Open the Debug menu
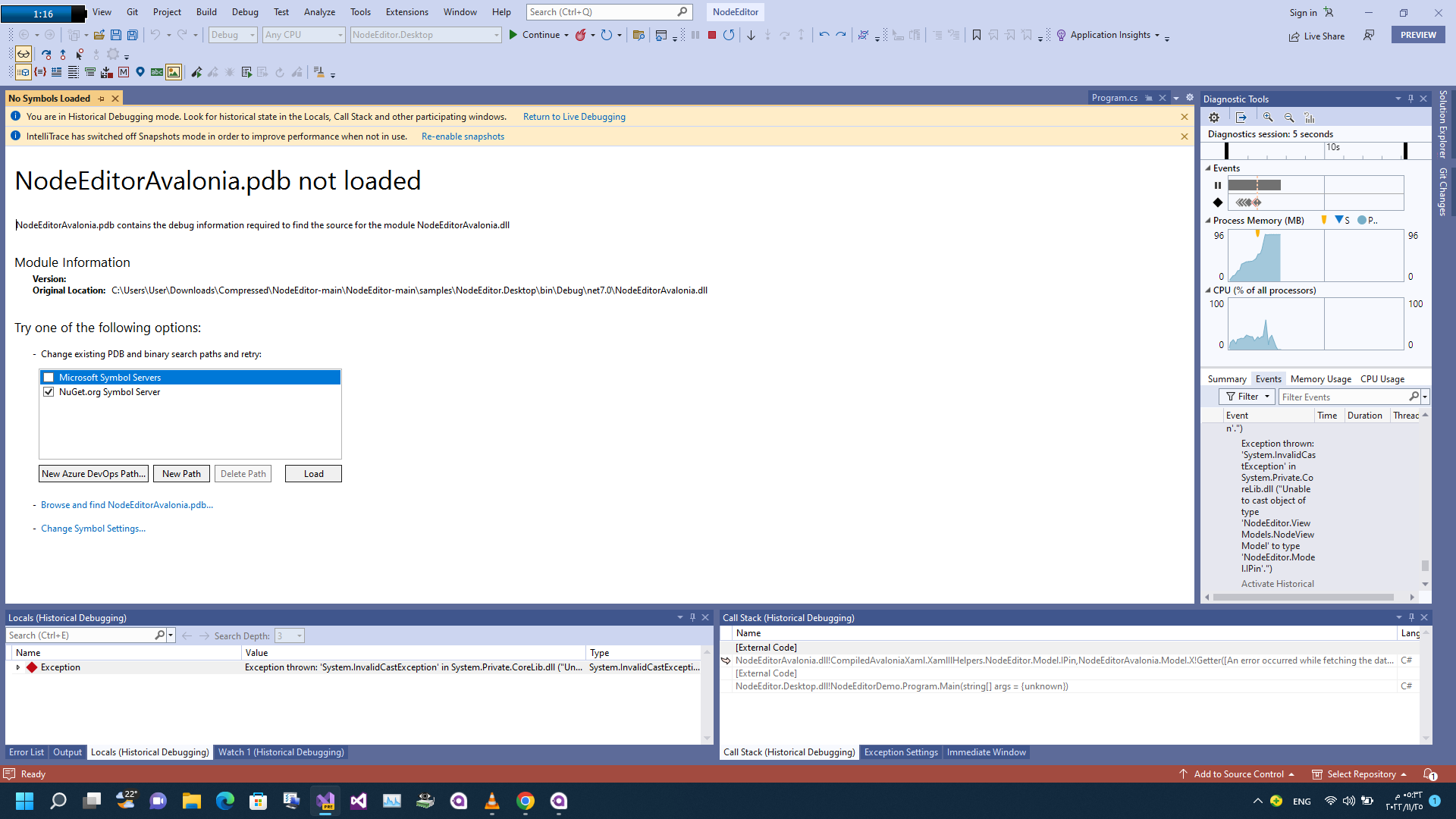Viewport: 1456px width, 819px height. pyautogui.click(x=244, y=11)
